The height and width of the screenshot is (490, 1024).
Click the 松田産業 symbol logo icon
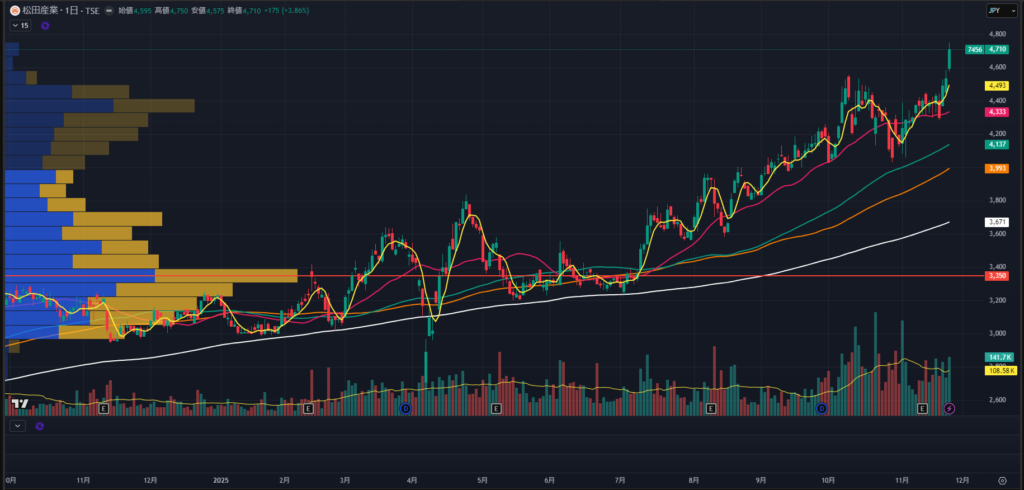click(13, 9)
